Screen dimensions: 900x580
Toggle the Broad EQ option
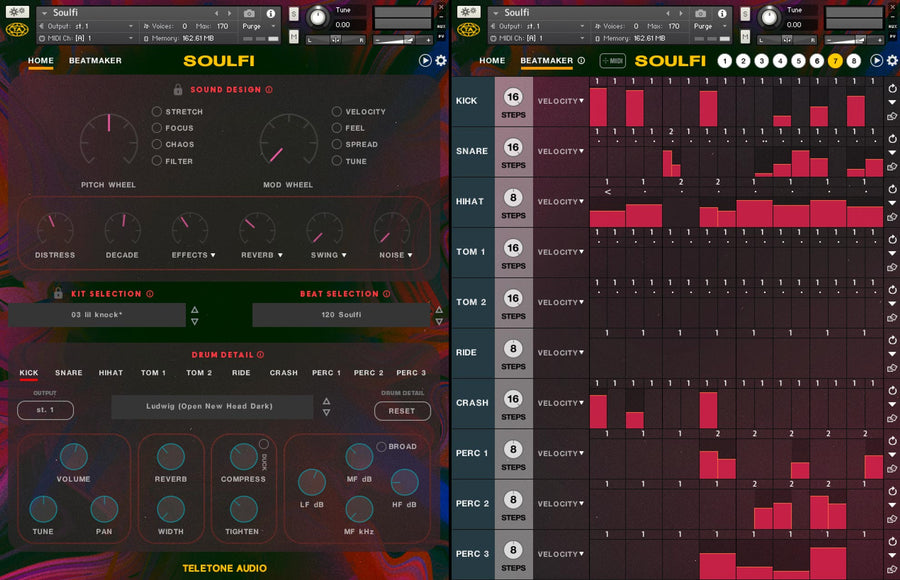click(x=381, y=446)
